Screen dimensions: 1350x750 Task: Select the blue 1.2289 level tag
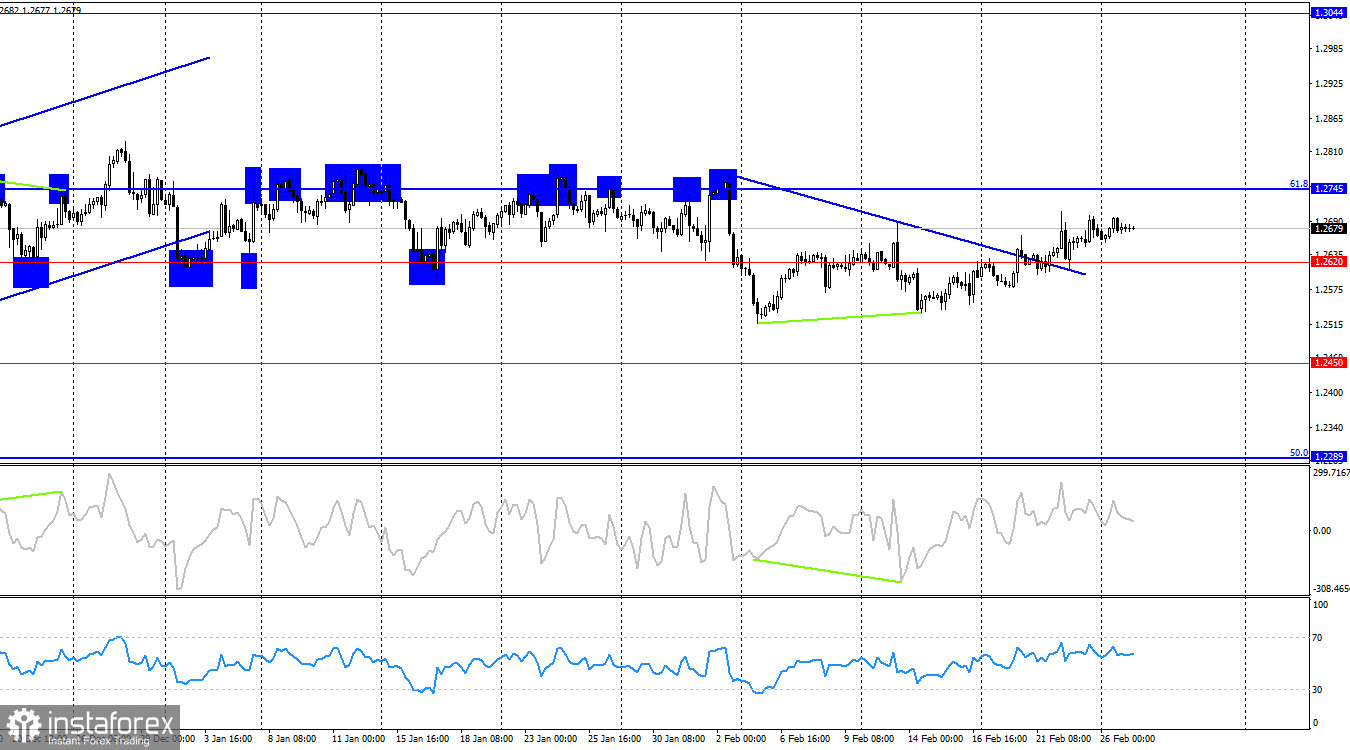click(x=1328, y=458)
